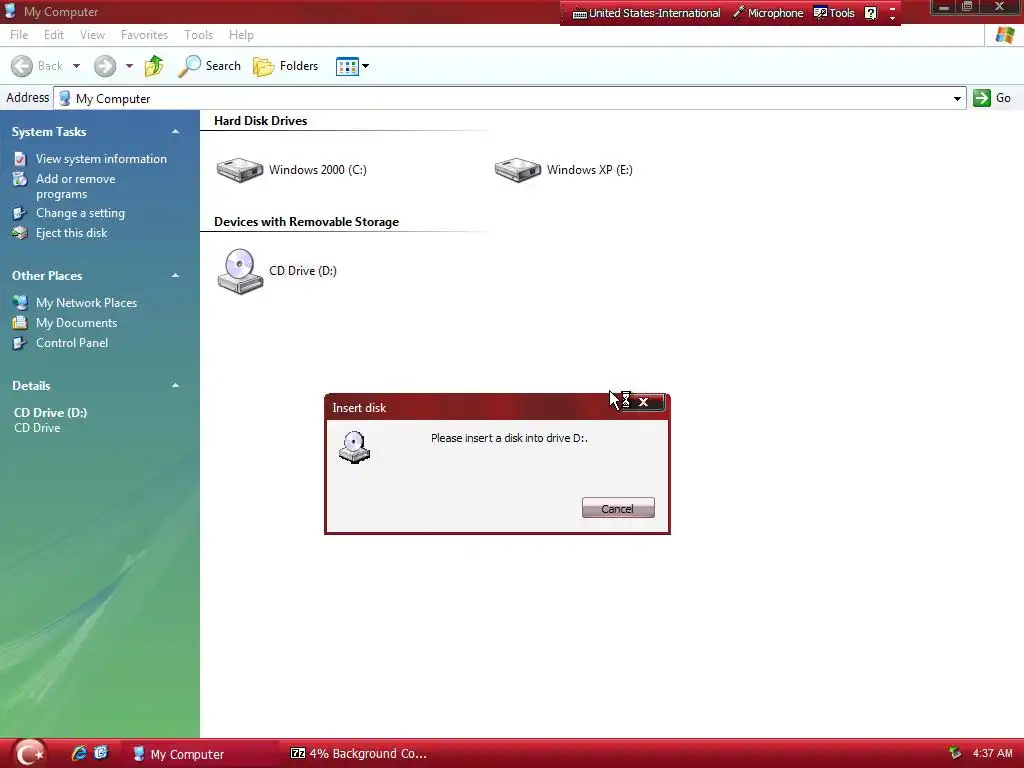Click View system information link

pyautogui.click(x=101, y=159)
